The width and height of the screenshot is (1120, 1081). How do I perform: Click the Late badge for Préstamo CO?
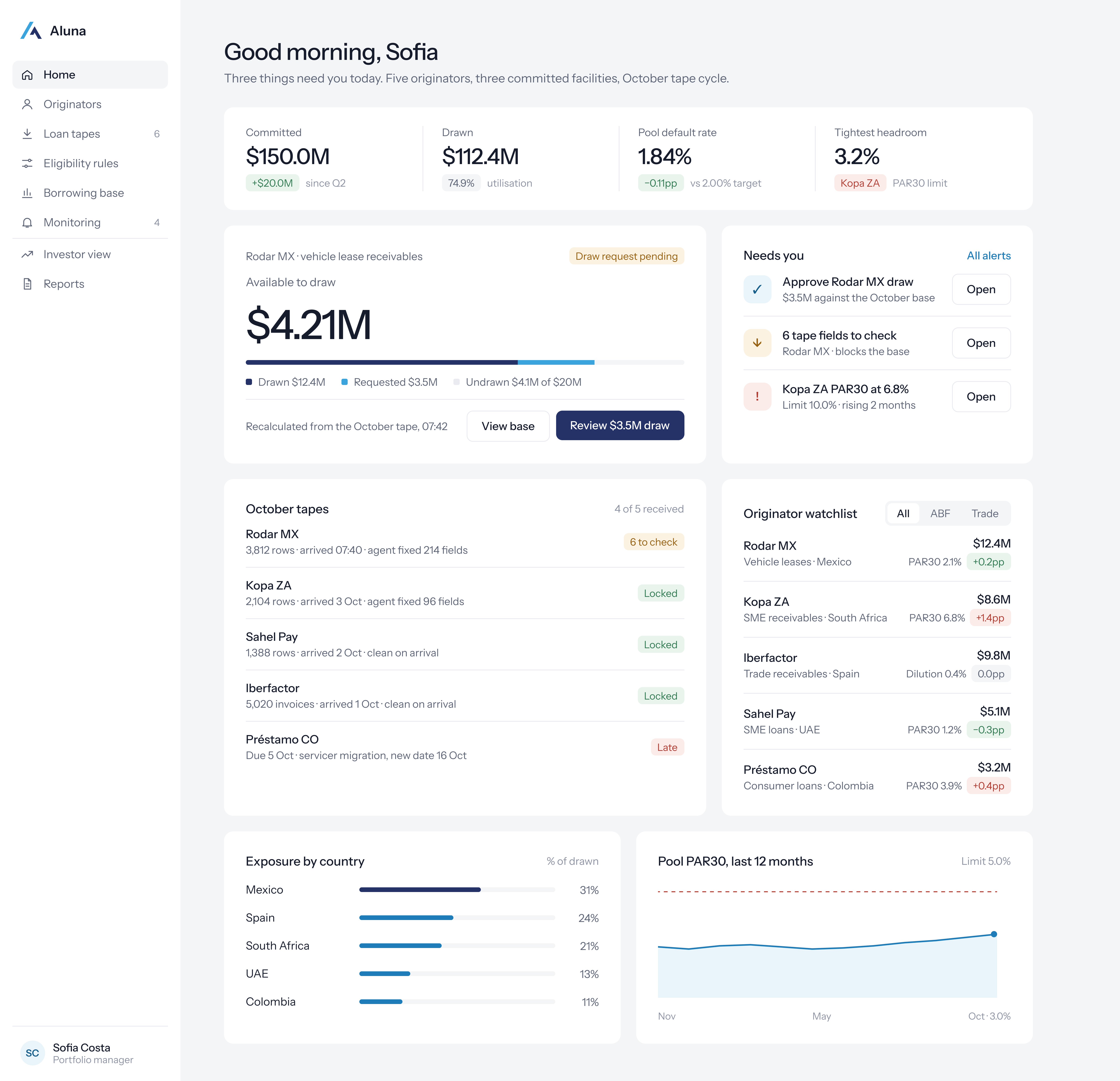point(667,747)
